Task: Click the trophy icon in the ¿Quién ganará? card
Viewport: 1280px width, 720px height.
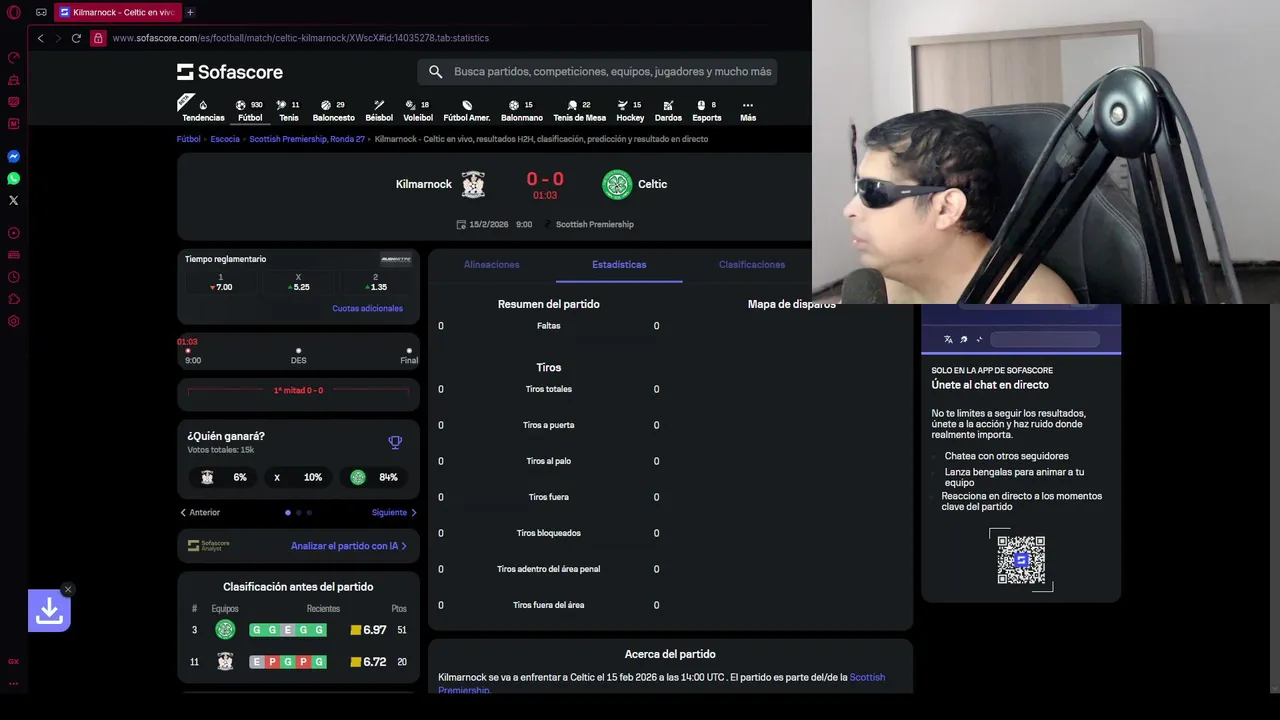Action: (x=395, y=442)
